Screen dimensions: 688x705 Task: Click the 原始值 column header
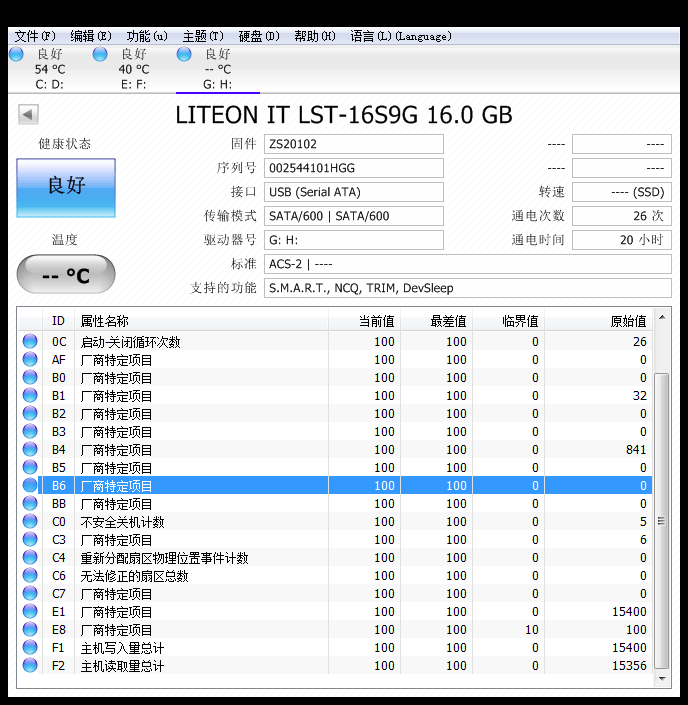click(x=598, y=321)
